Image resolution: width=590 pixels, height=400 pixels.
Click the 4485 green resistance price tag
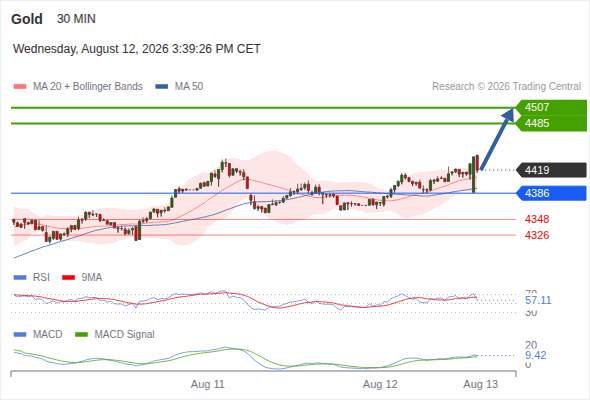pyautogui.click(x=551, y=123)
